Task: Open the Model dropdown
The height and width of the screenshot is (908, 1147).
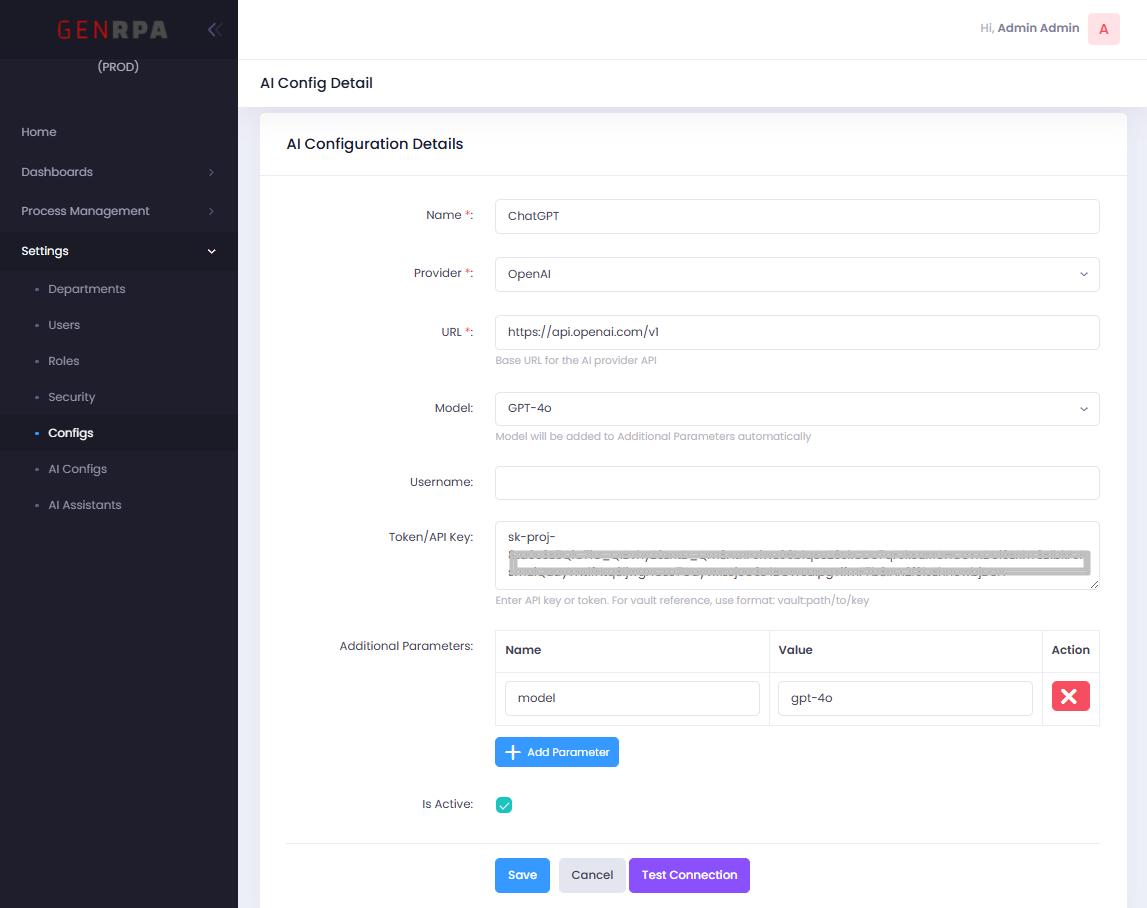Action: point(796,409)
